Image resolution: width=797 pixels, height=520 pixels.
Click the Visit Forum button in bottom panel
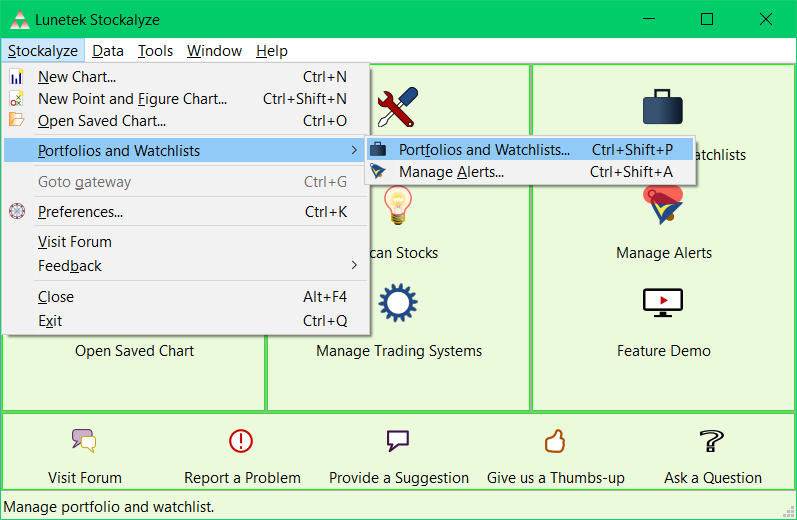tap(84, 477)
